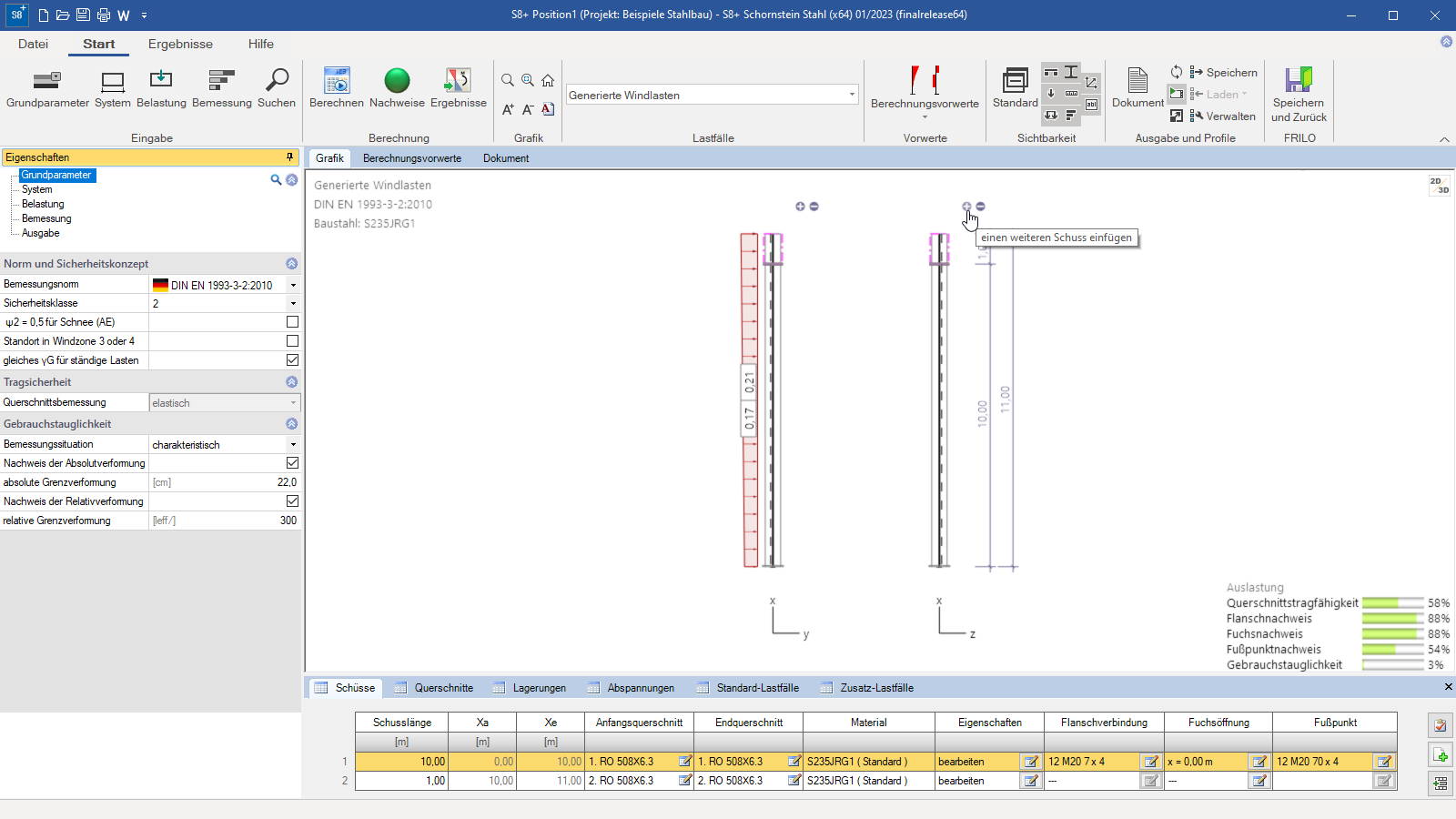Reset view with home icon
The image size is (1456, 819).
(548, 80)
